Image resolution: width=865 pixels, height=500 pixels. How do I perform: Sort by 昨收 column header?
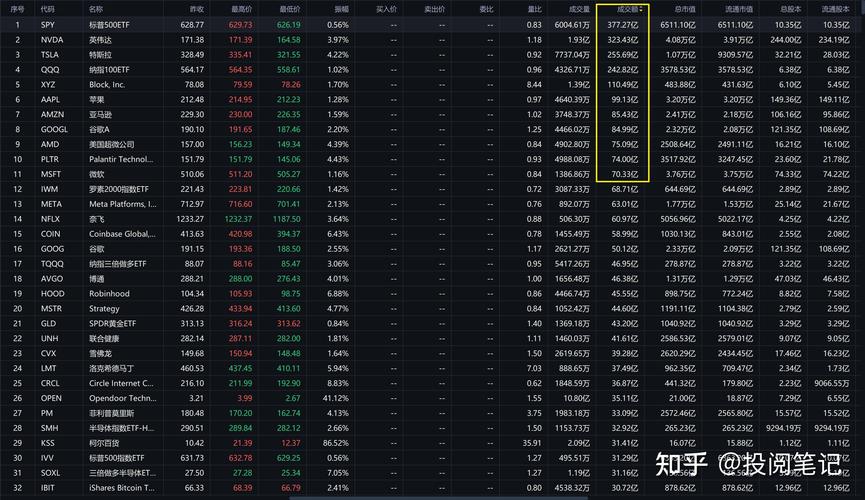(x=197, y=9)
